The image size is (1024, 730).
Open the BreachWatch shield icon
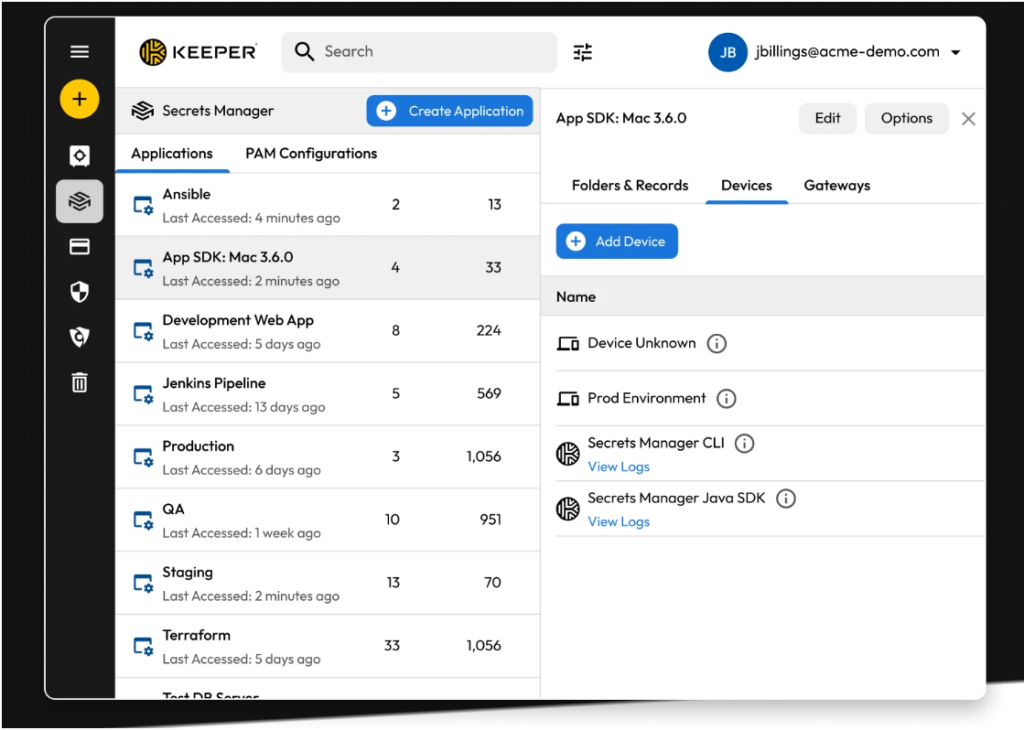pos(79,337)
